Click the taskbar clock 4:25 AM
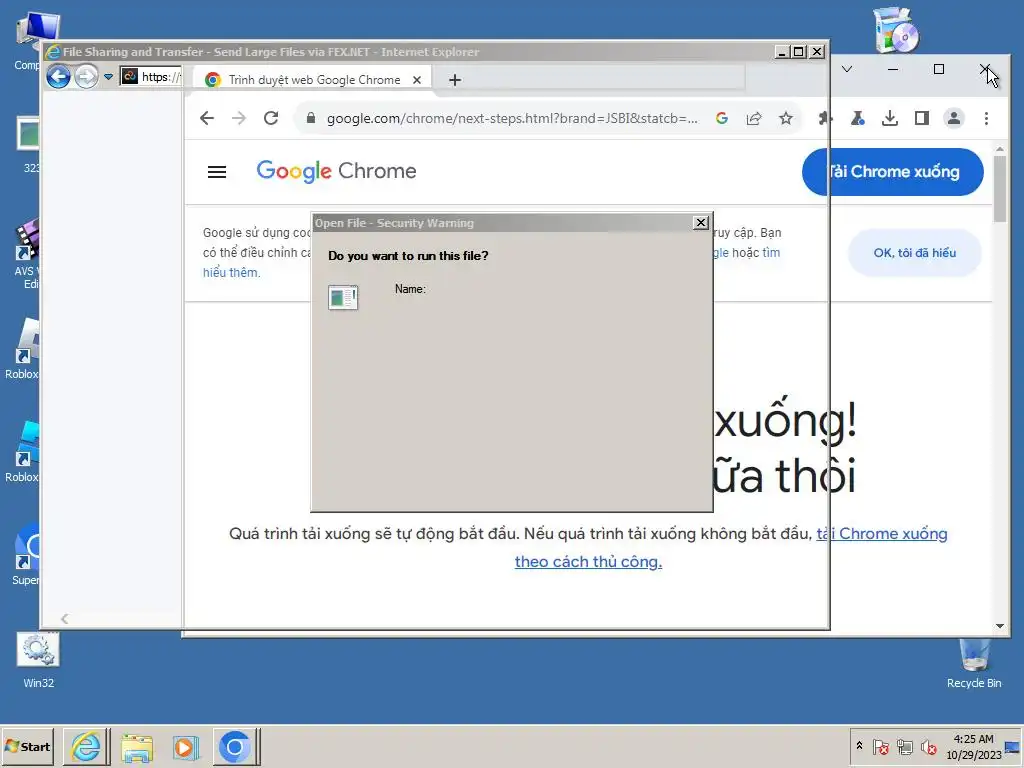Viewport: 1024px width, 768px height. (973, 739)
